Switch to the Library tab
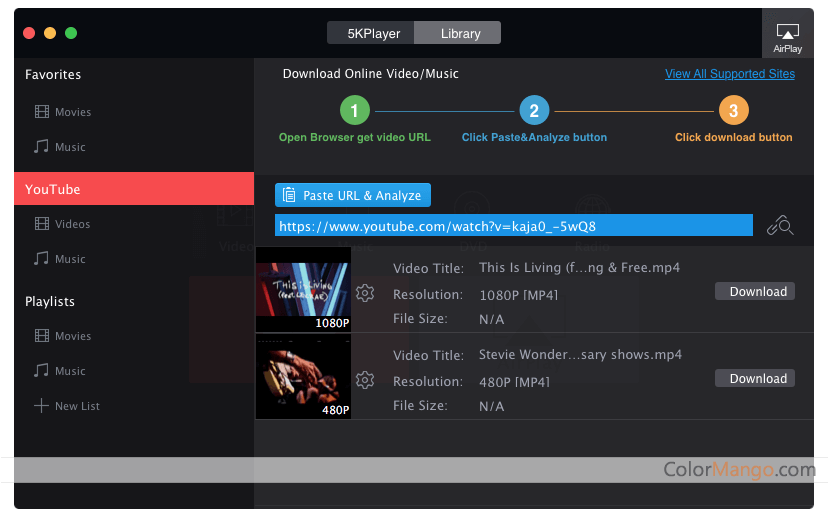This screenshot has width=828, height=529. (458, 33)
